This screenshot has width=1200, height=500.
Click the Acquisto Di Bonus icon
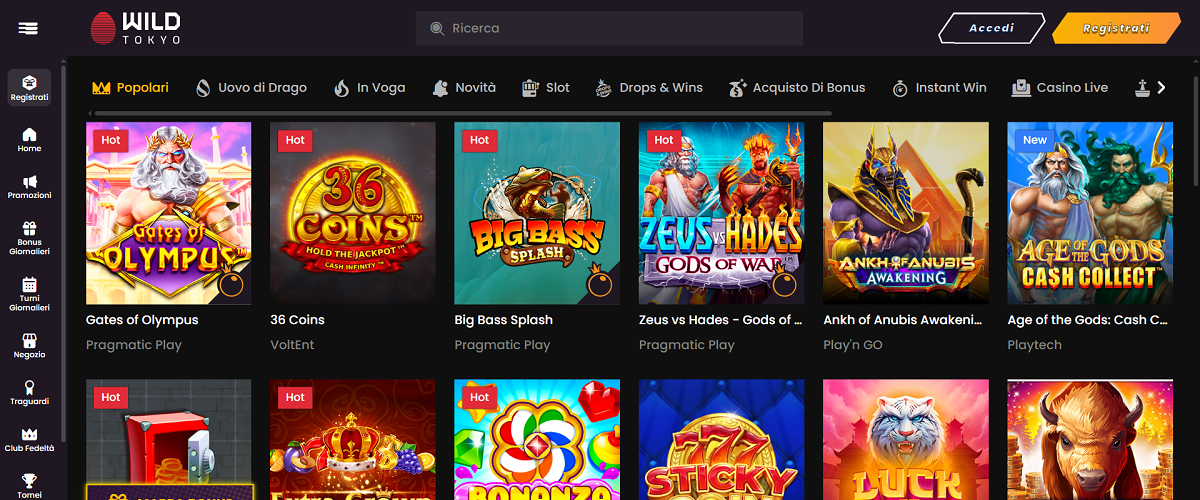click(738, 88)
